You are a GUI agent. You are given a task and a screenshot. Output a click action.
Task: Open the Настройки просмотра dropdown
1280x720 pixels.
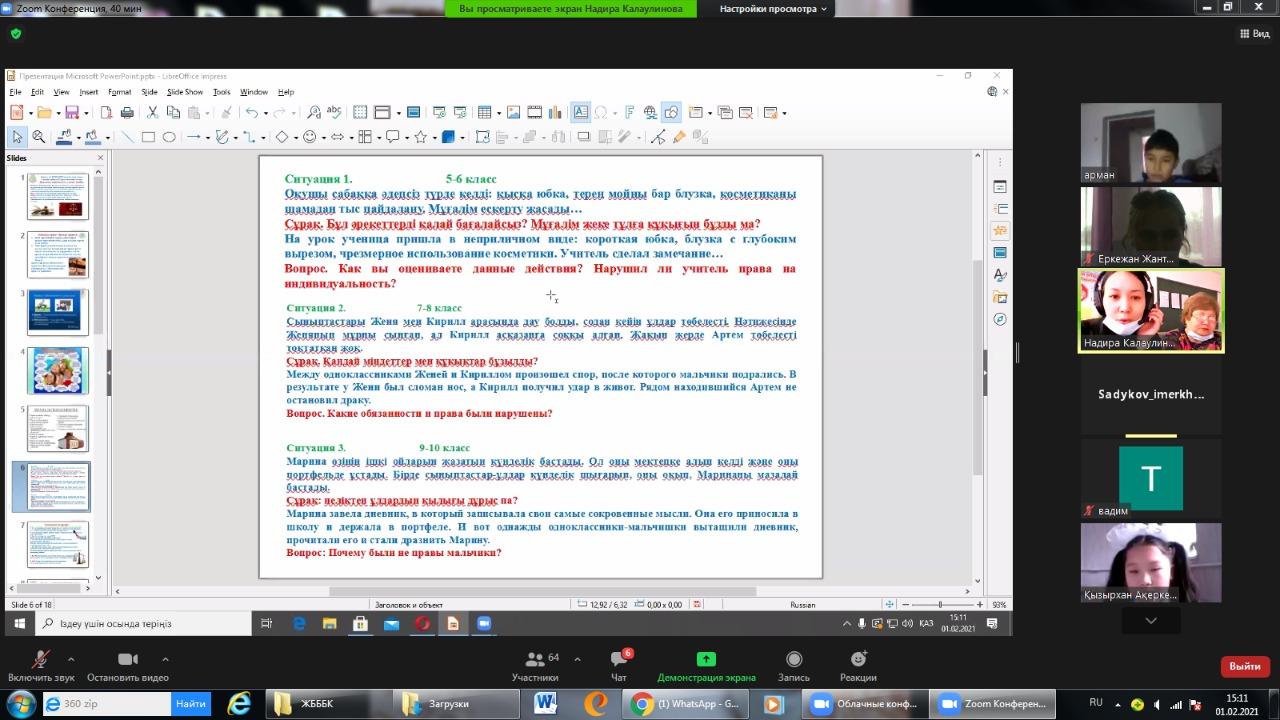coord(774,8)
